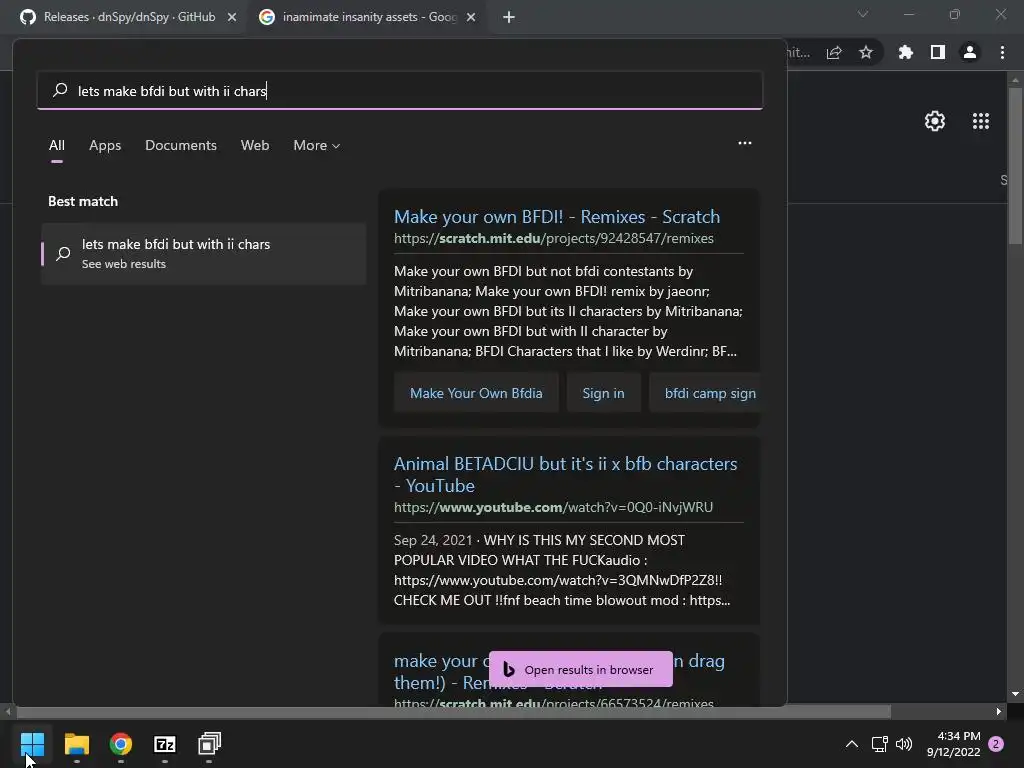This screenshot has width=1024, height=768.
Task: Click the vertical scrollbar thumb in Chrome
Action: tap(1015, 167)
